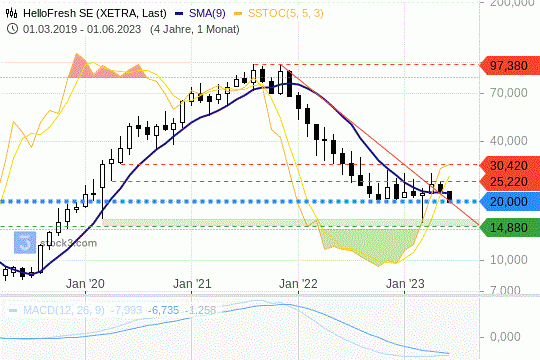540x360 pixels.
Task: Click the 0,000 MACD axis value
Action: coord(505,337)
